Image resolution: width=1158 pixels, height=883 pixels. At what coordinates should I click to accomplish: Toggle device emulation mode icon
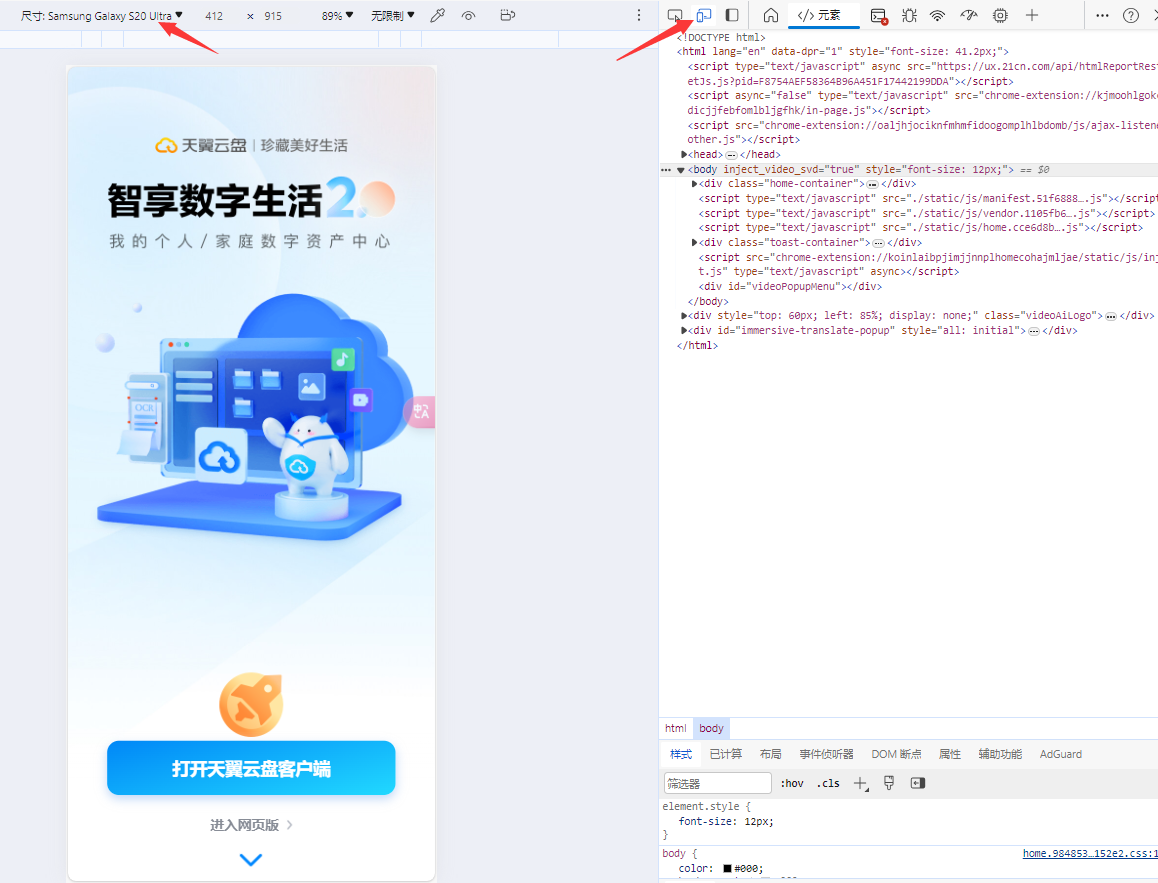click(x=704, y=15)
